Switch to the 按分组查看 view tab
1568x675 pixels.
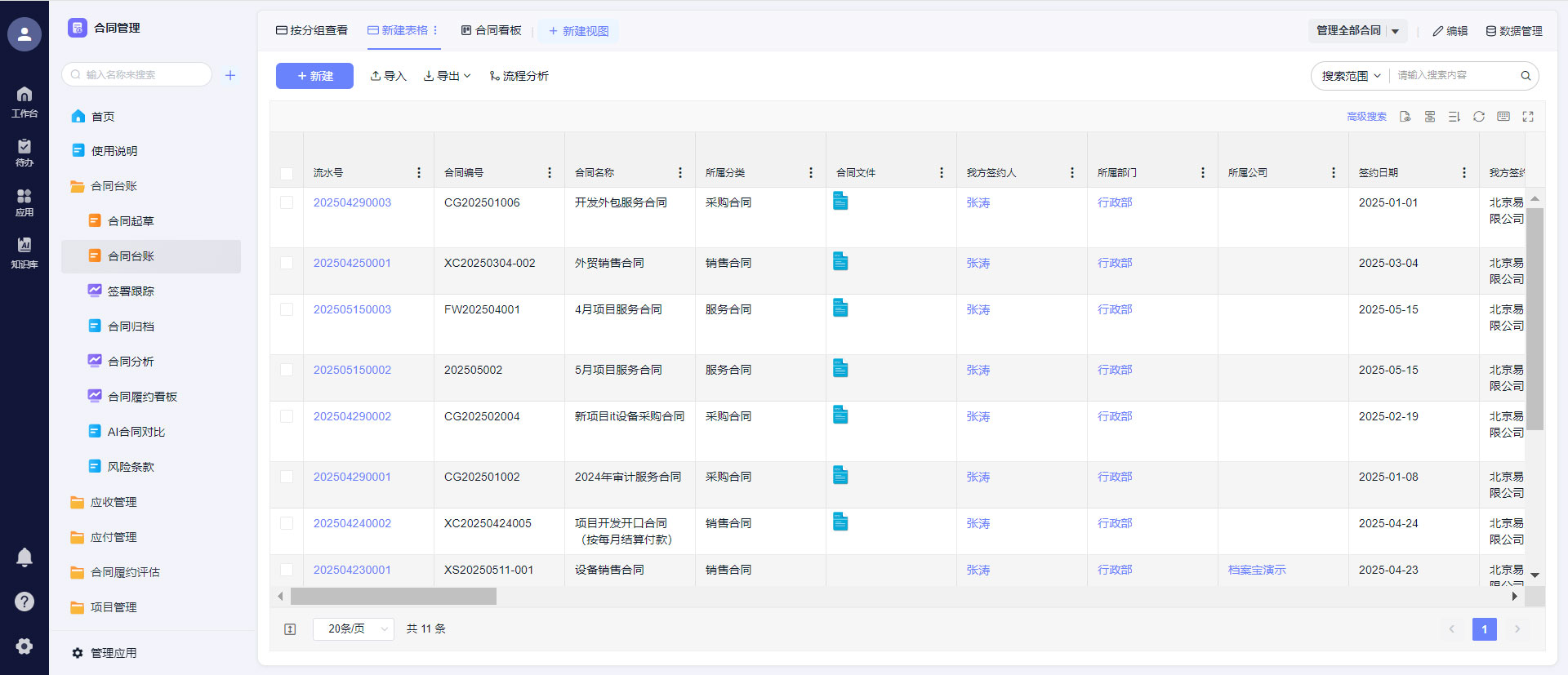[312, 31]
